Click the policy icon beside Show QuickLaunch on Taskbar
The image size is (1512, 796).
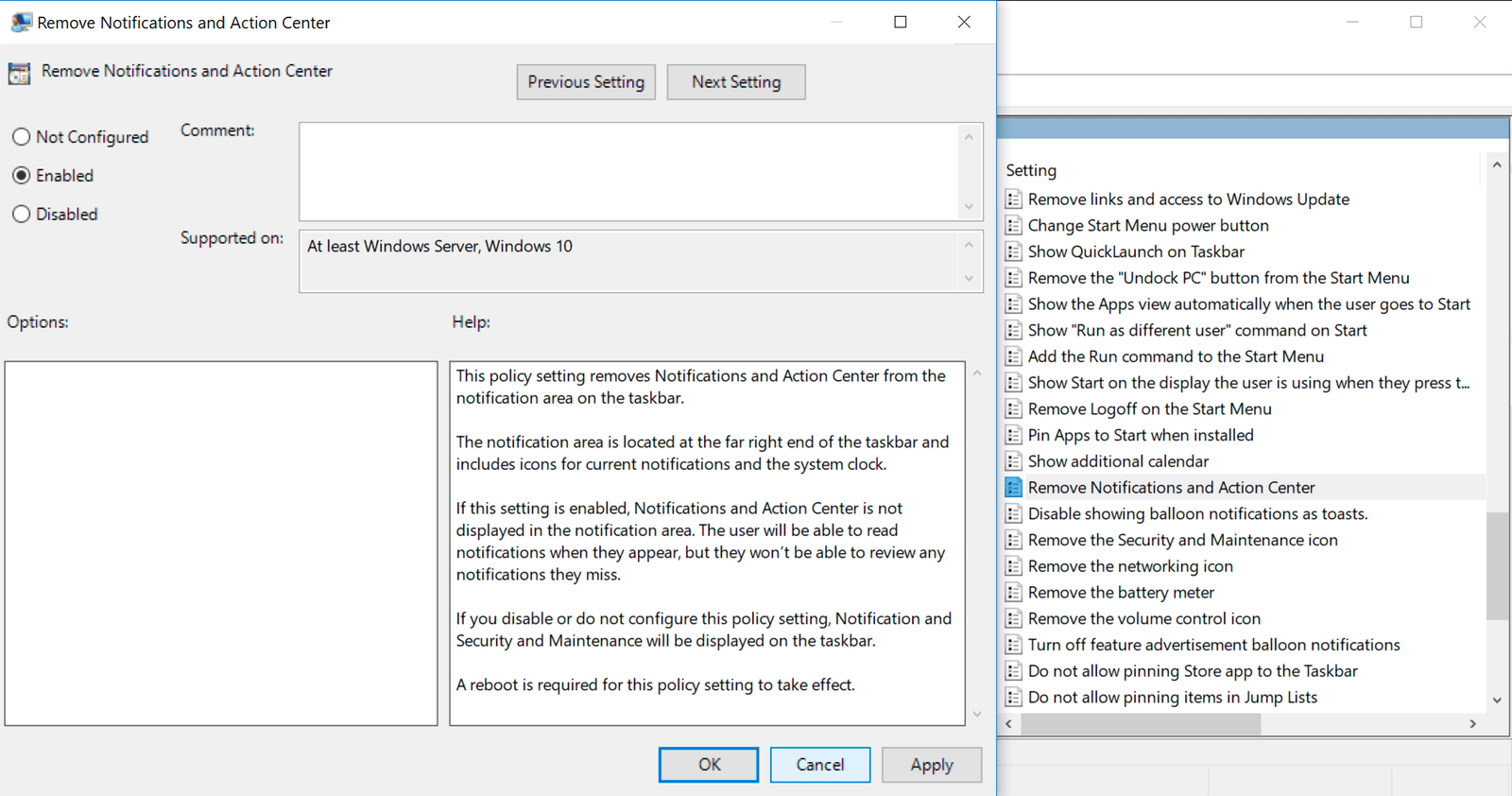click(1013, 251)
